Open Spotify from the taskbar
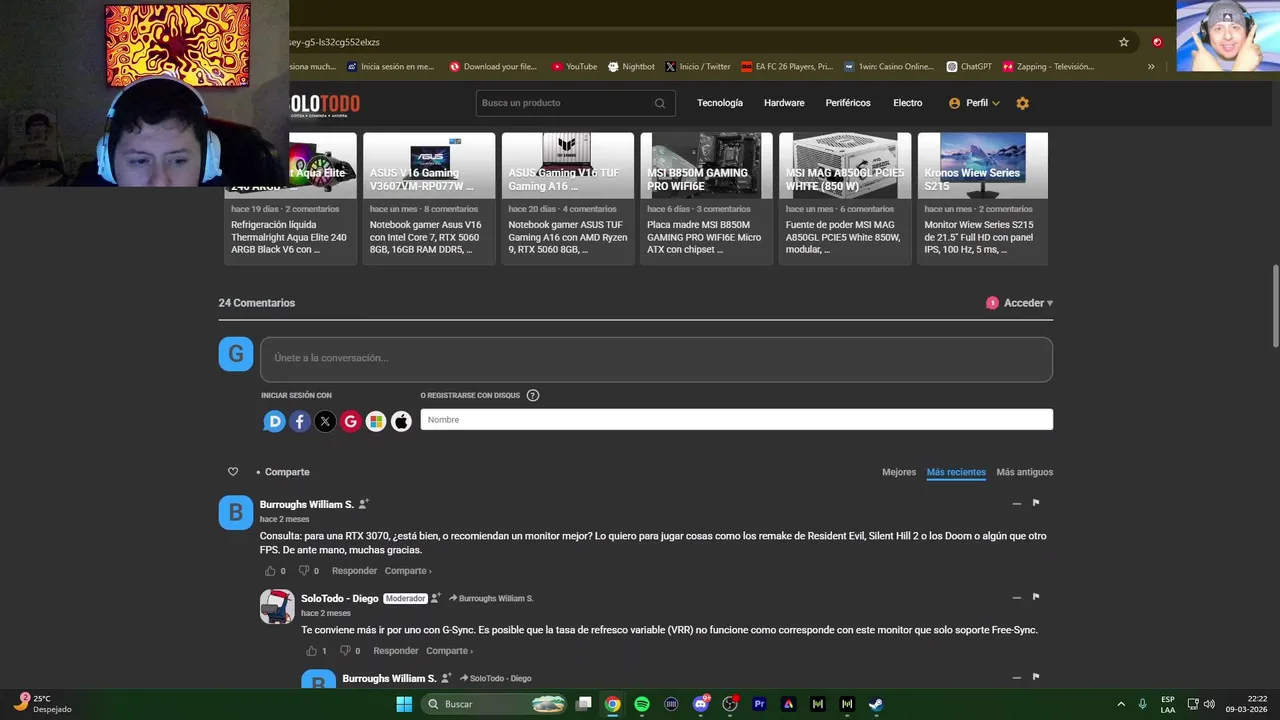The height and width of the screenshot is (720, 1280). [x=642, y=704]
